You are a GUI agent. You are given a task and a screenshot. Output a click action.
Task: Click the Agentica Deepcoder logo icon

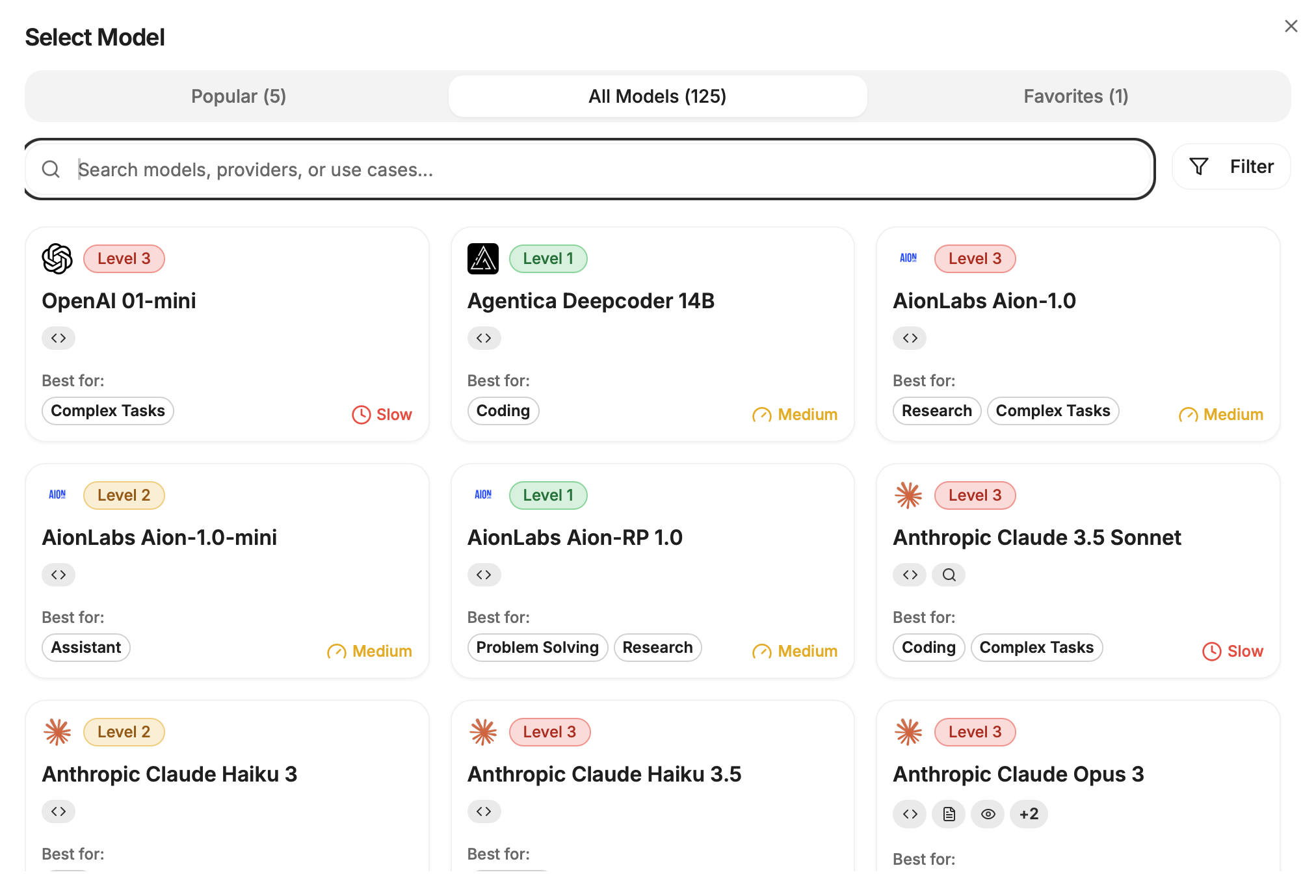[482, 259]
